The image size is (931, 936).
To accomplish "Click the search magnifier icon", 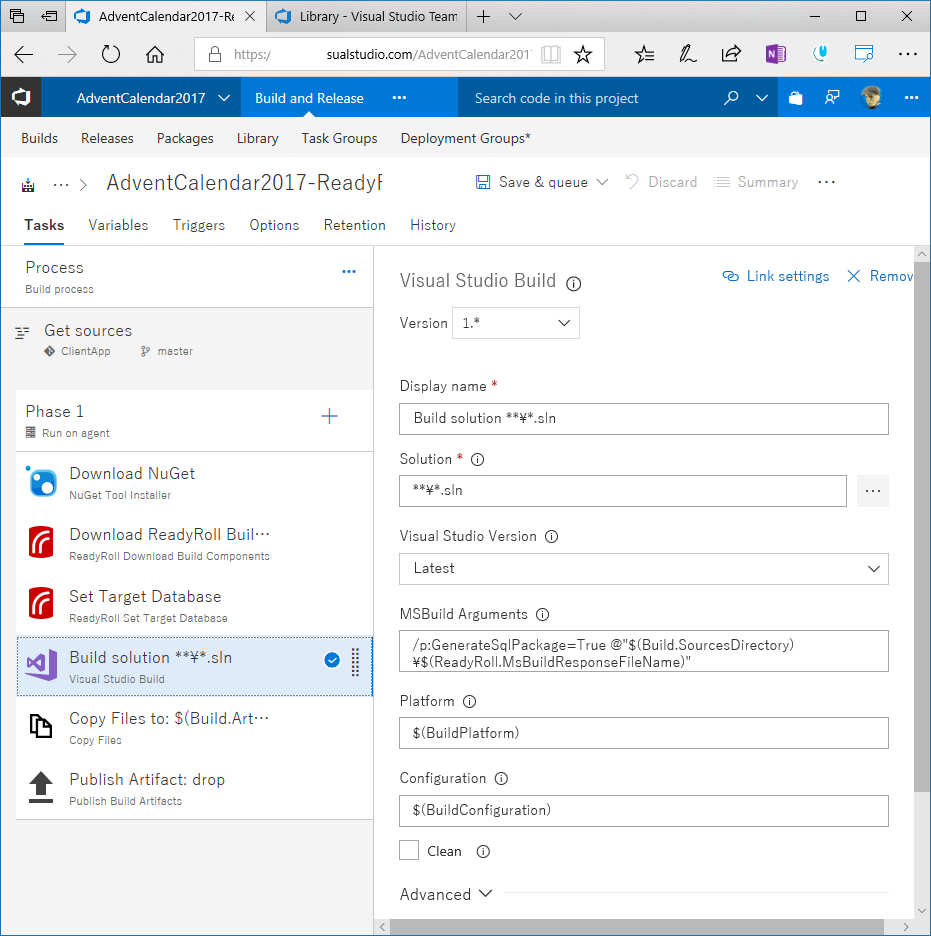I will point(731,97).
